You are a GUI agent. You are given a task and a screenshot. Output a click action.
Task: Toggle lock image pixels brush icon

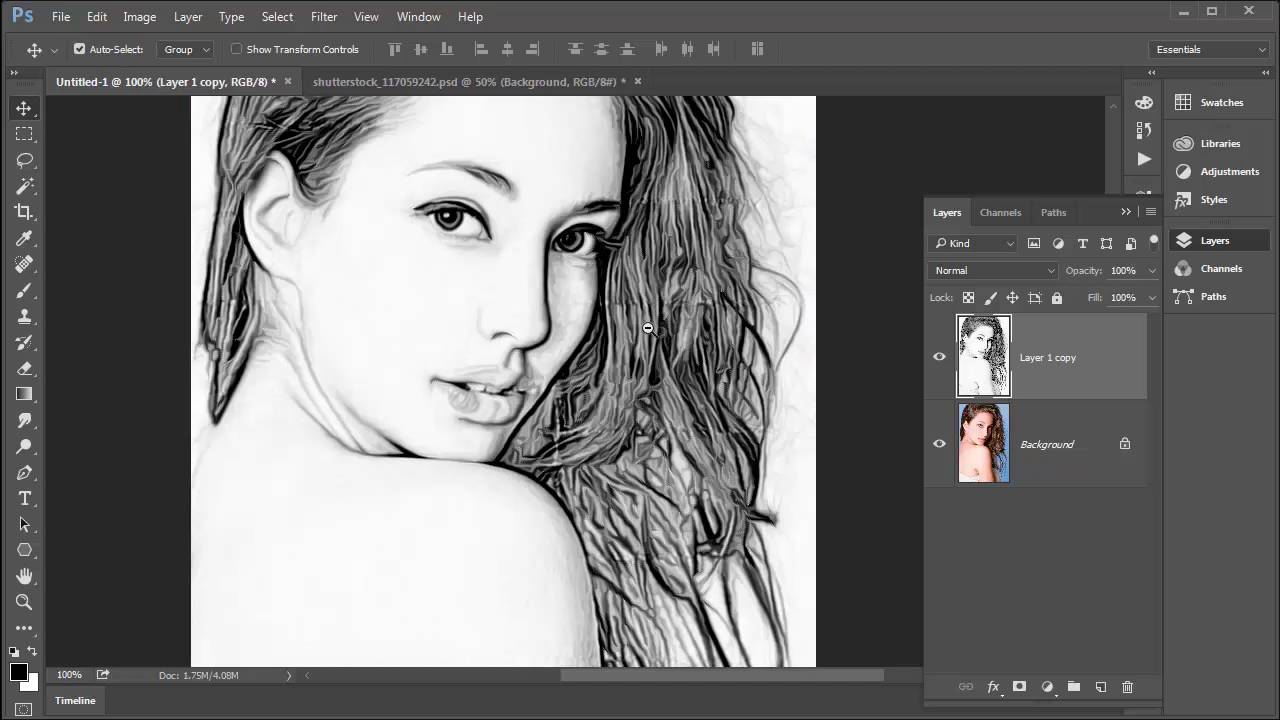tap(990, 298)
